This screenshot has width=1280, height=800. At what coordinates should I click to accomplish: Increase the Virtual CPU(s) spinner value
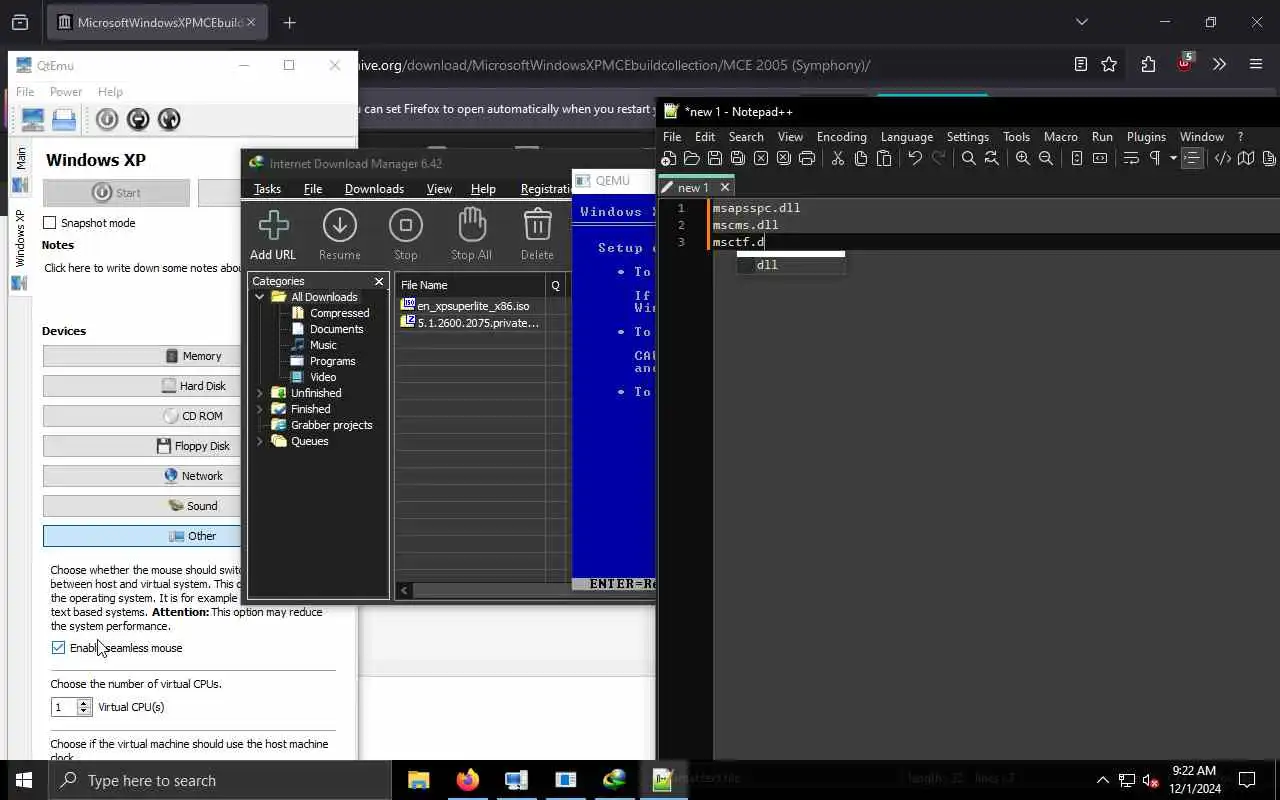(84, 703)
